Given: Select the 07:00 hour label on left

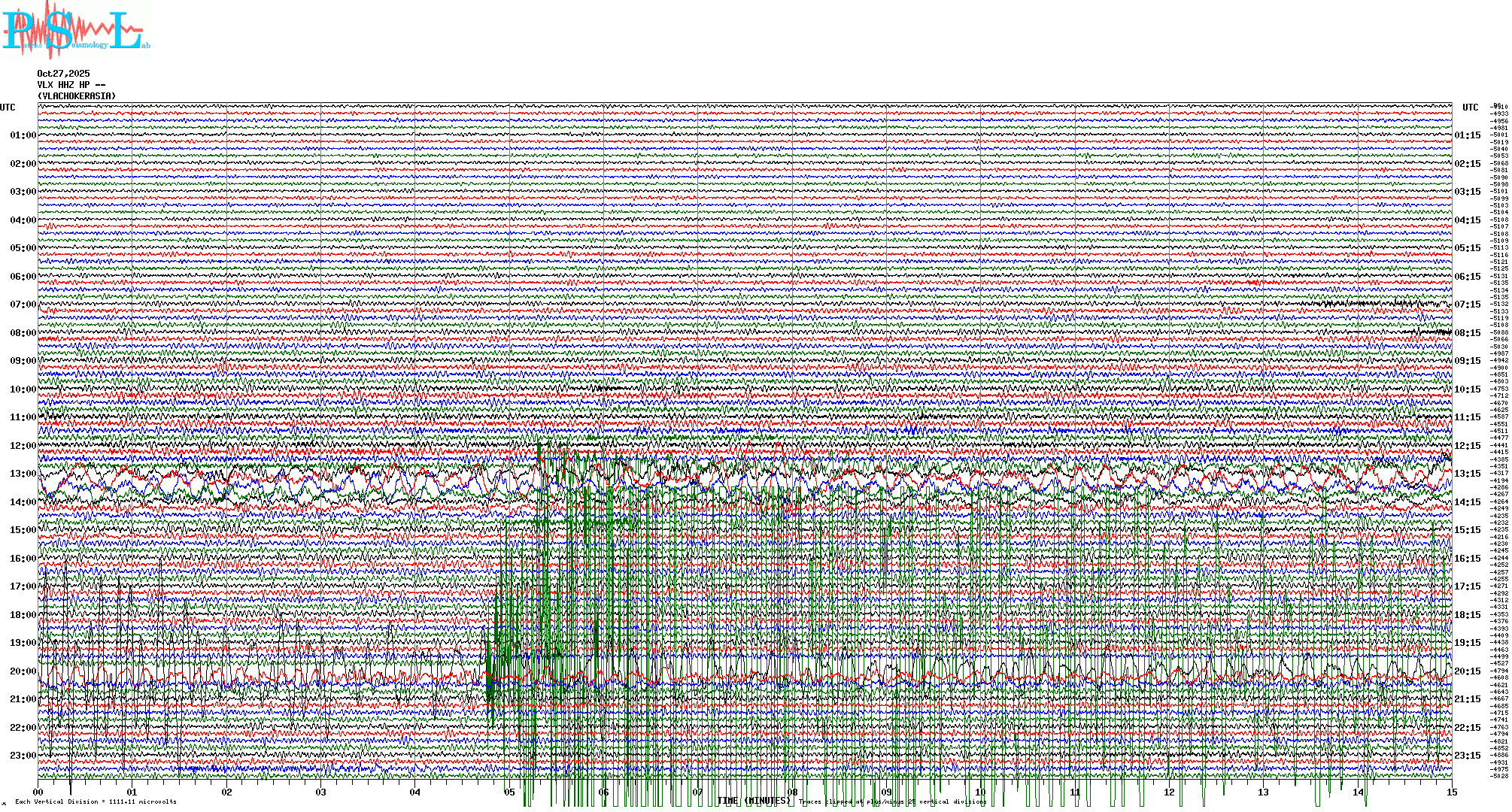Looking at the screenshot, I should point(23,304).
